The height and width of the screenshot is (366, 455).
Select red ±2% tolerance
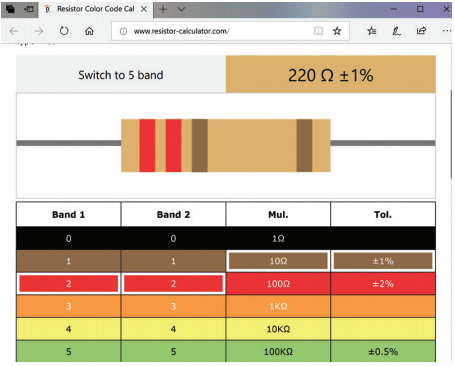coord(383,284)
